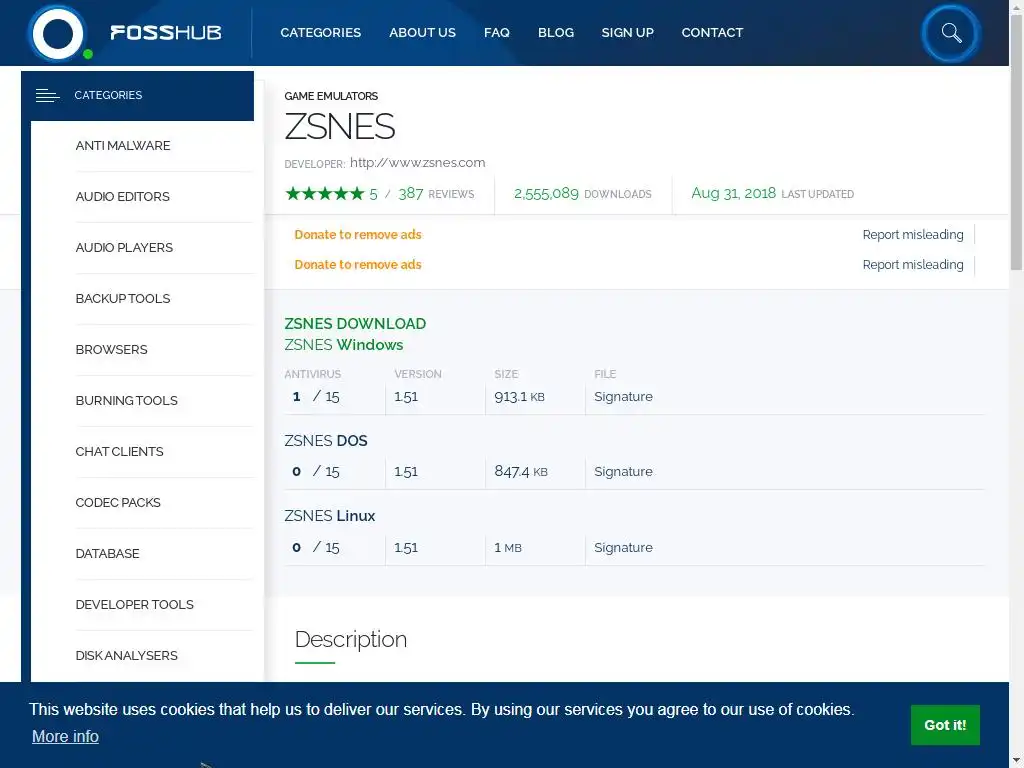Dismiss cookies with Got it! button
Viewport: 1024px width, 768px height.
pyautogui.click(x=945, y=725)
